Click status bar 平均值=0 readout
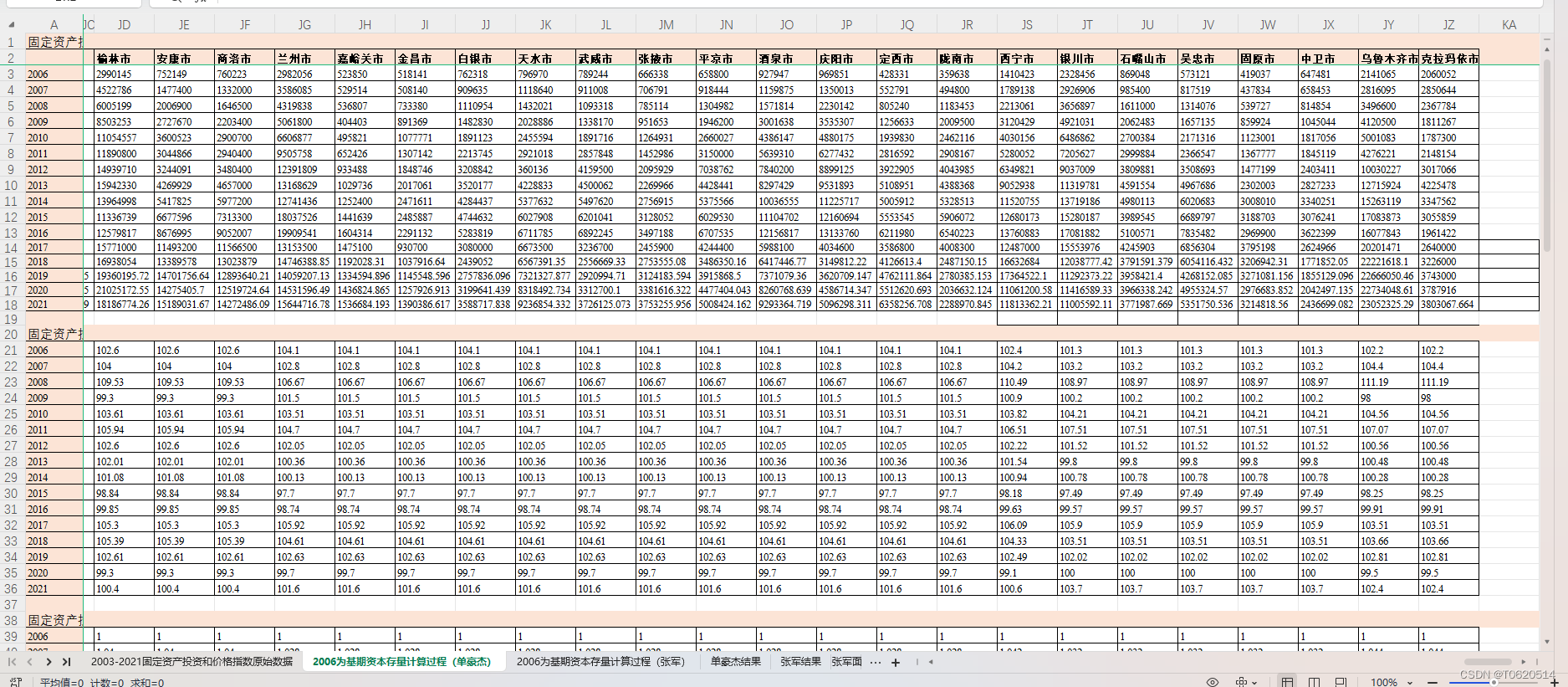The height and width of the screenshot is (687, 1568). 61,682
